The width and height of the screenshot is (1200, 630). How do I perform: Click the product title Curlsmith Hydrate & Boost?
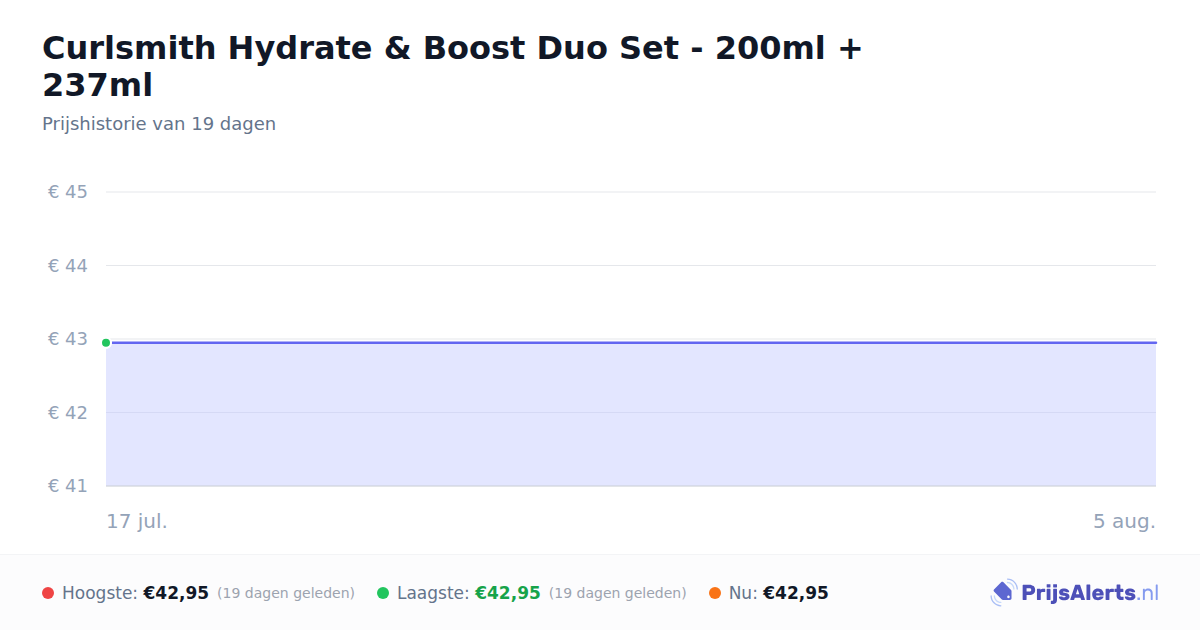pos(452,66)
